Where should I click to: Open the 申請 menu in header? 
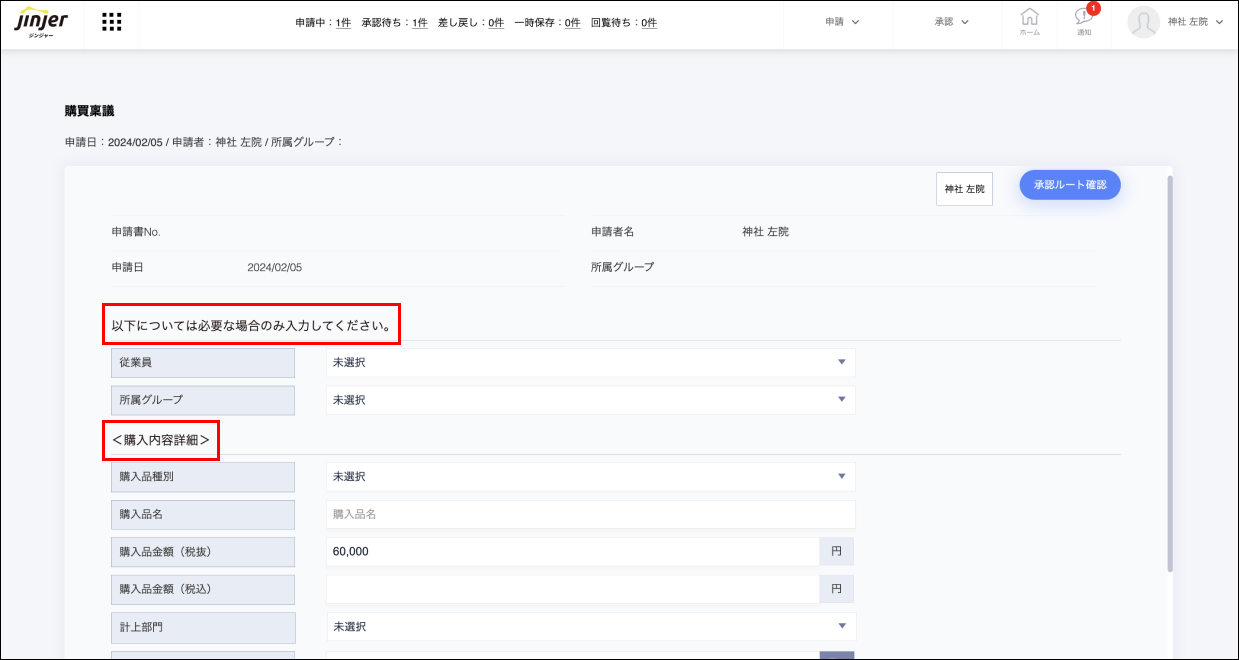click(x=842, y=22)
